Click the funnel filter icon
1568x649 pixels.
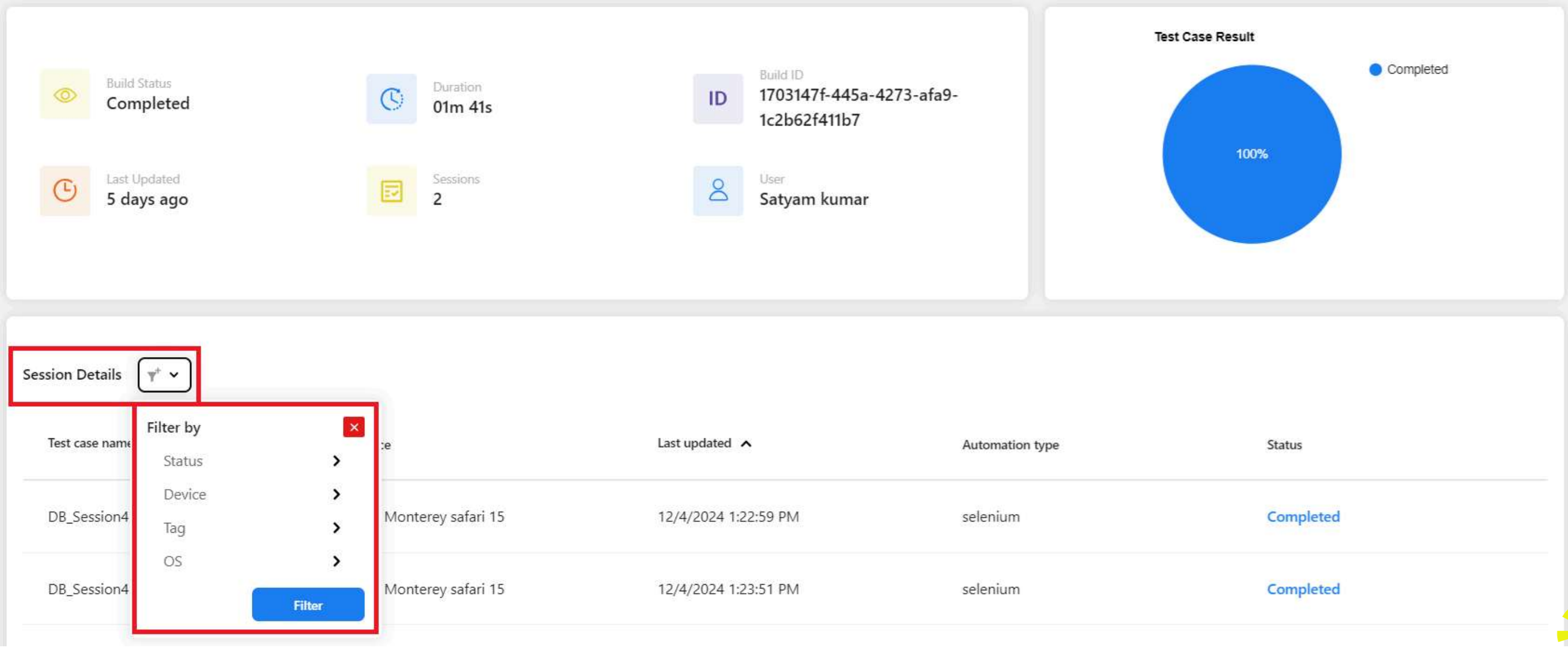154,374
